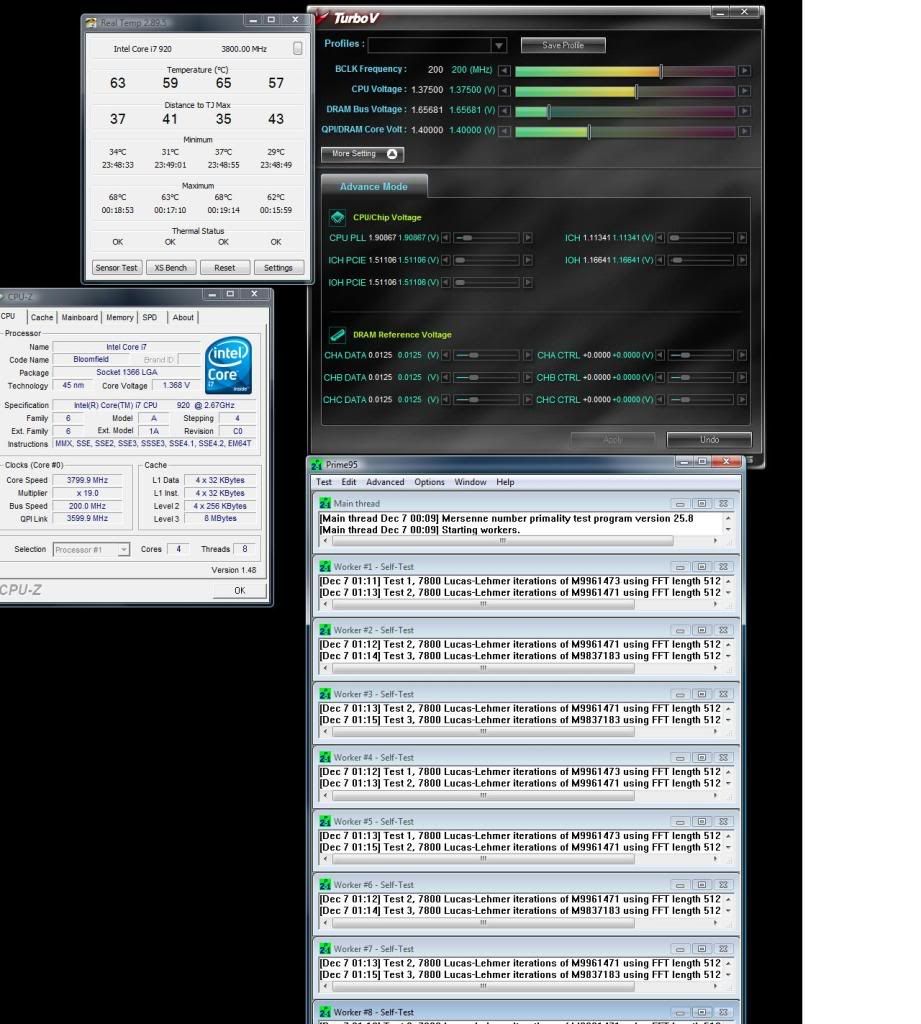This screenshot has width=921, height=1024.
Task: Click BCLK Frequency increase arrow in TurboV
Action: (x=744, y=71)
